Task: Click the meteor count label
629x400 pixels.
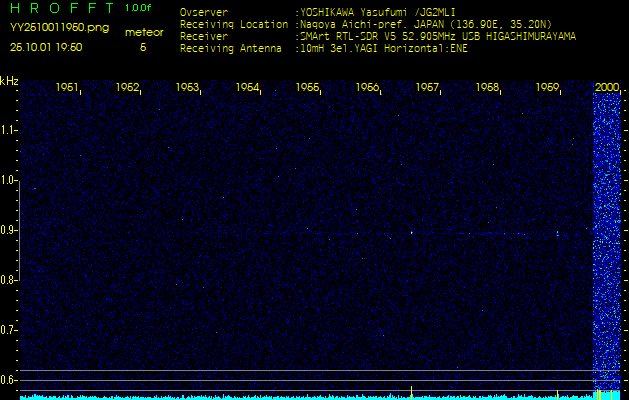Action: point(143,32)
